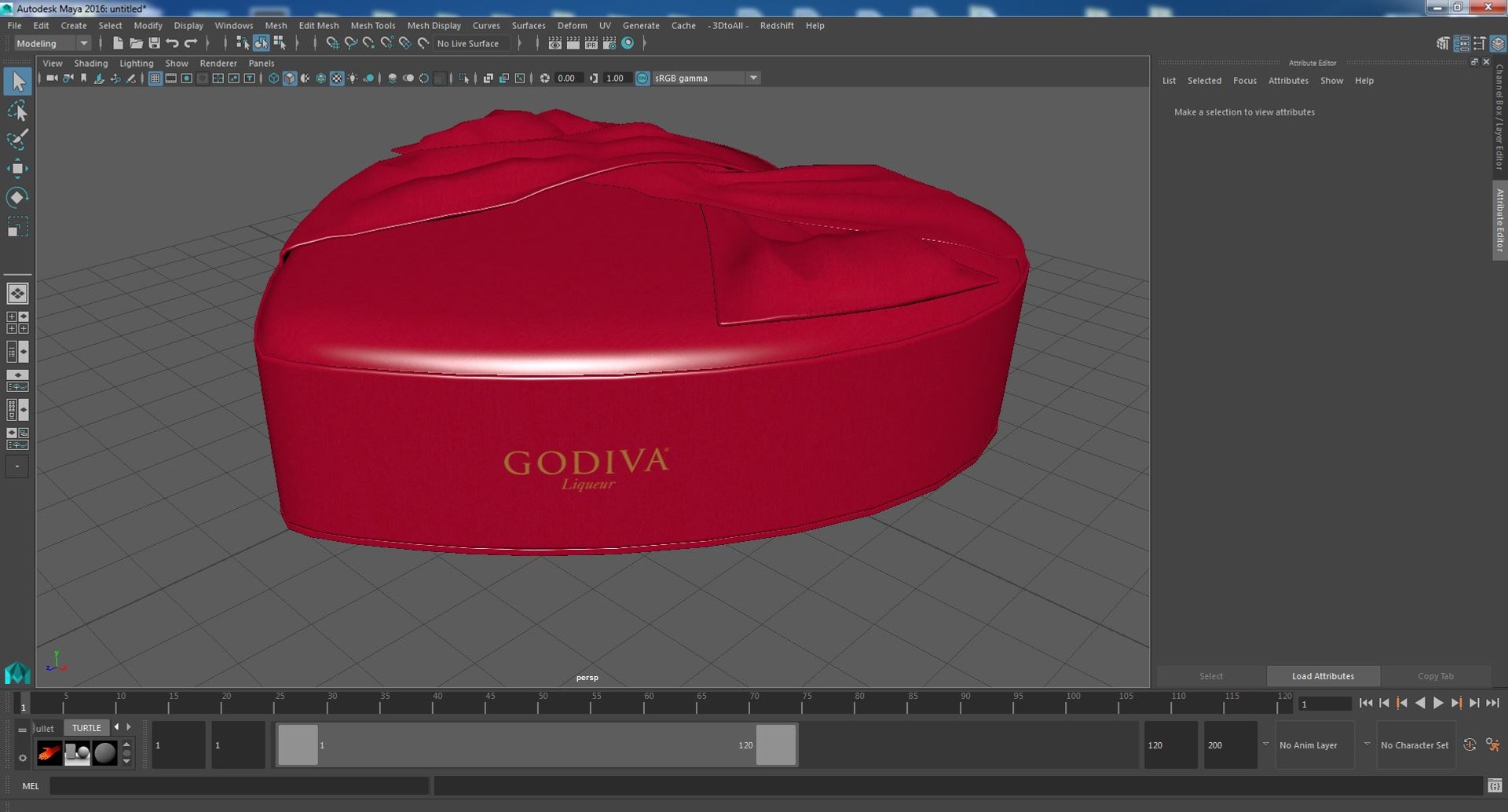Select the arrow Select tool
This screenshot has height=812, width=1508.
pyautogui.click(x=17, y=82)
